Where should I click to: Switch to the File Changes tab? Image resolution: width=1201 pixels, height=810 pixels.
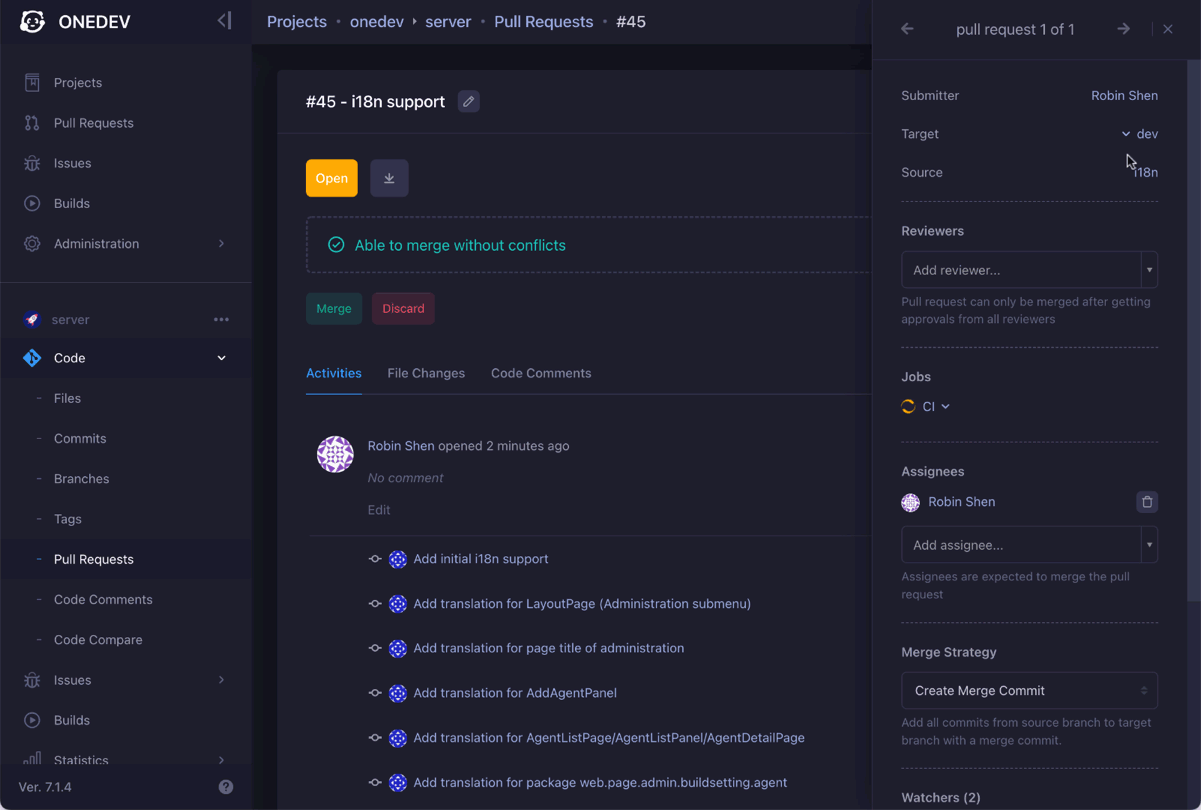[426, 373]
